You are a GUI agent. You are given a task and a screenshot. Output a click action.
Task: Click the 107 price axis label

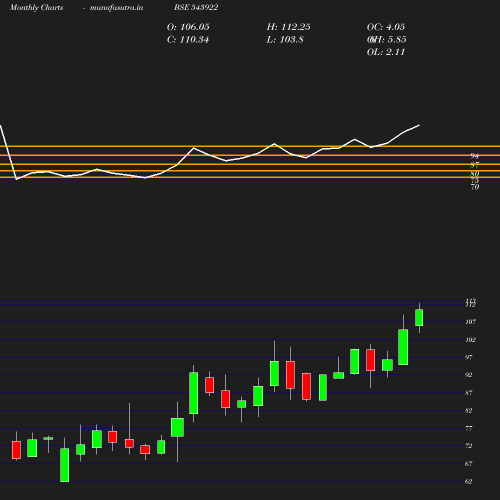coord(470,322)
